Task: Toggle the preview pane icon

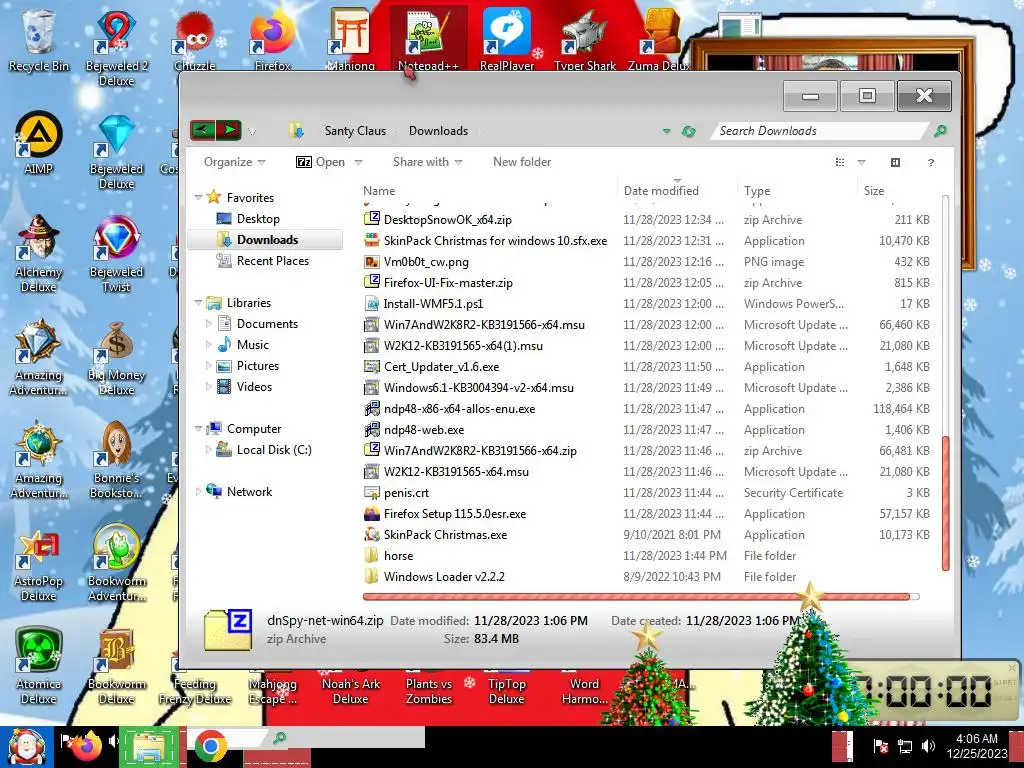Action: (x=895, y=162)
